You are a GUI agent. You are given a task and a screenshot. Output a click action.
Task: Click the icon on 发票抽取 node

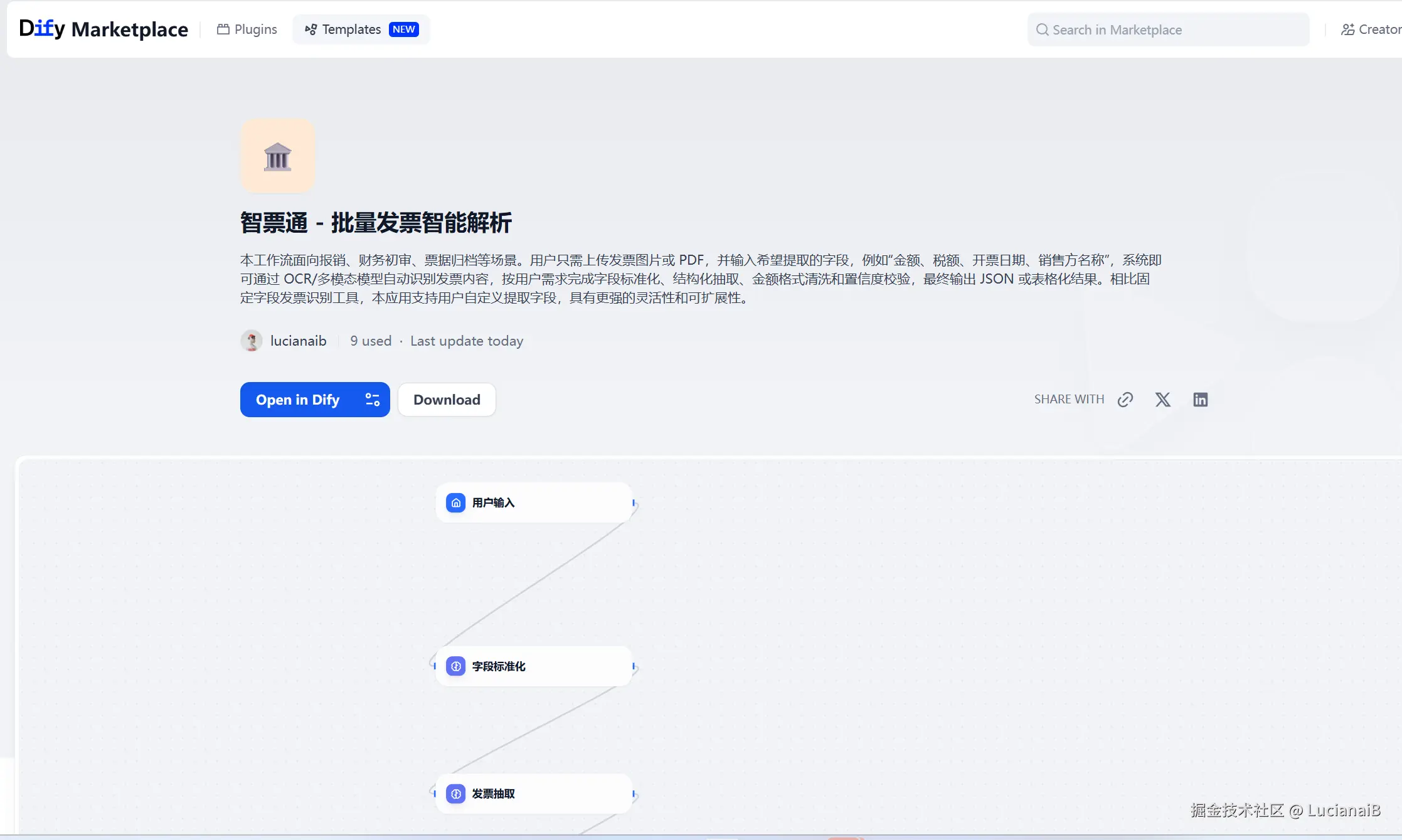tap(456, 794)
